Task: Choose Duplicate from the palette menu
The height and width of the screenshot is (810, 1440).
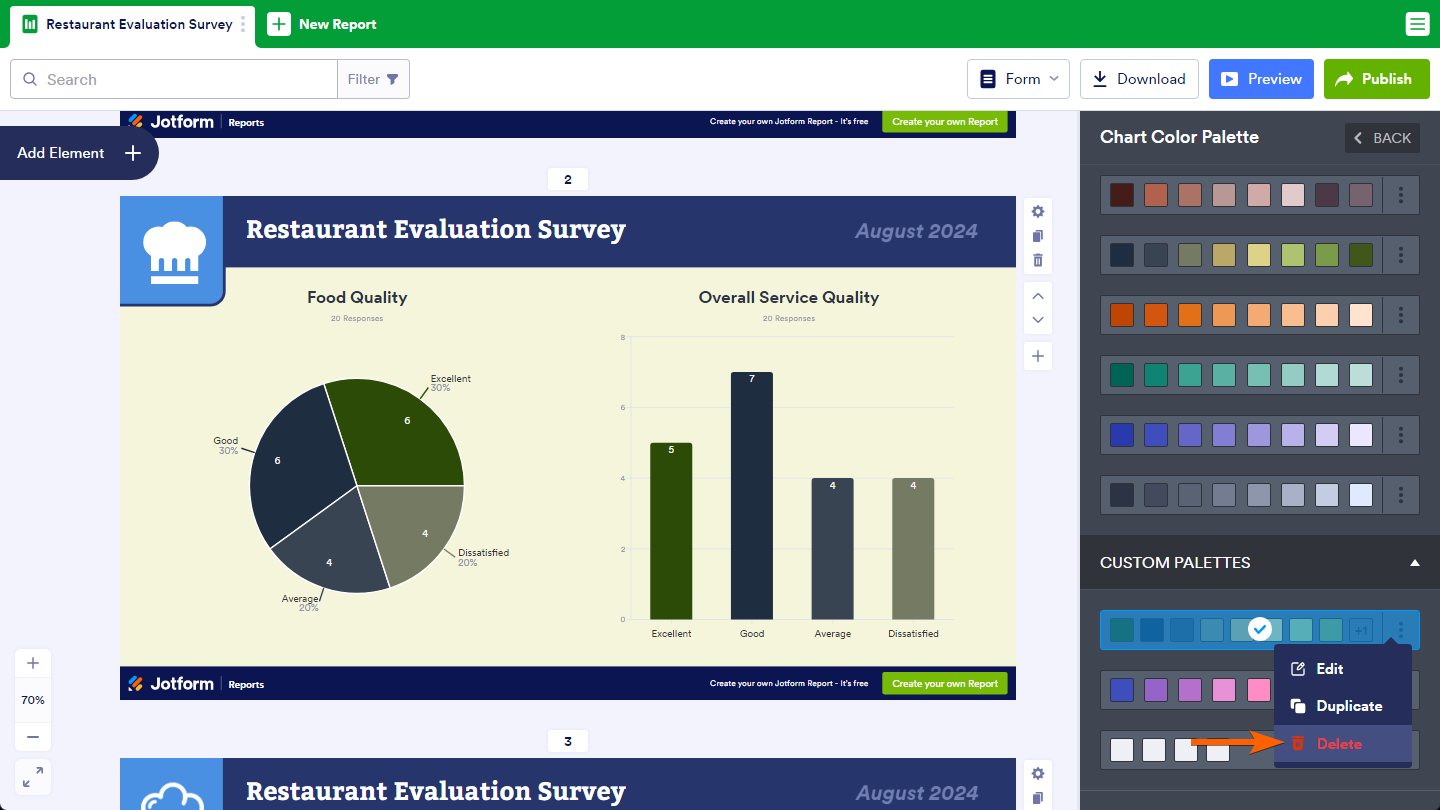Action: (x=1348, y=706)
